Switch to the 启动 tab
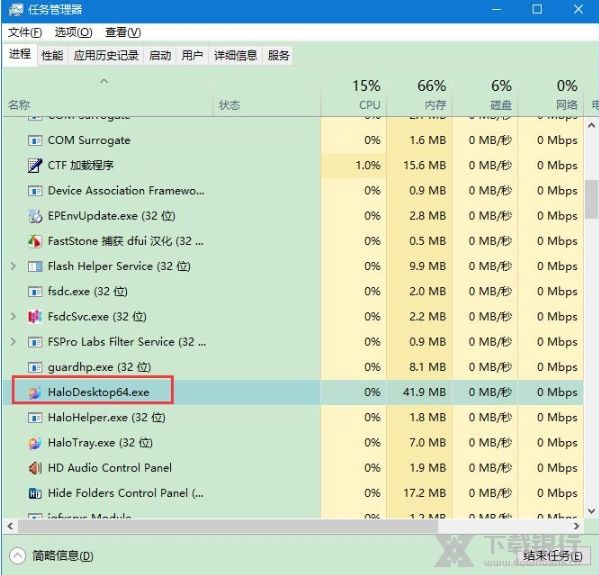 (160, 56)
